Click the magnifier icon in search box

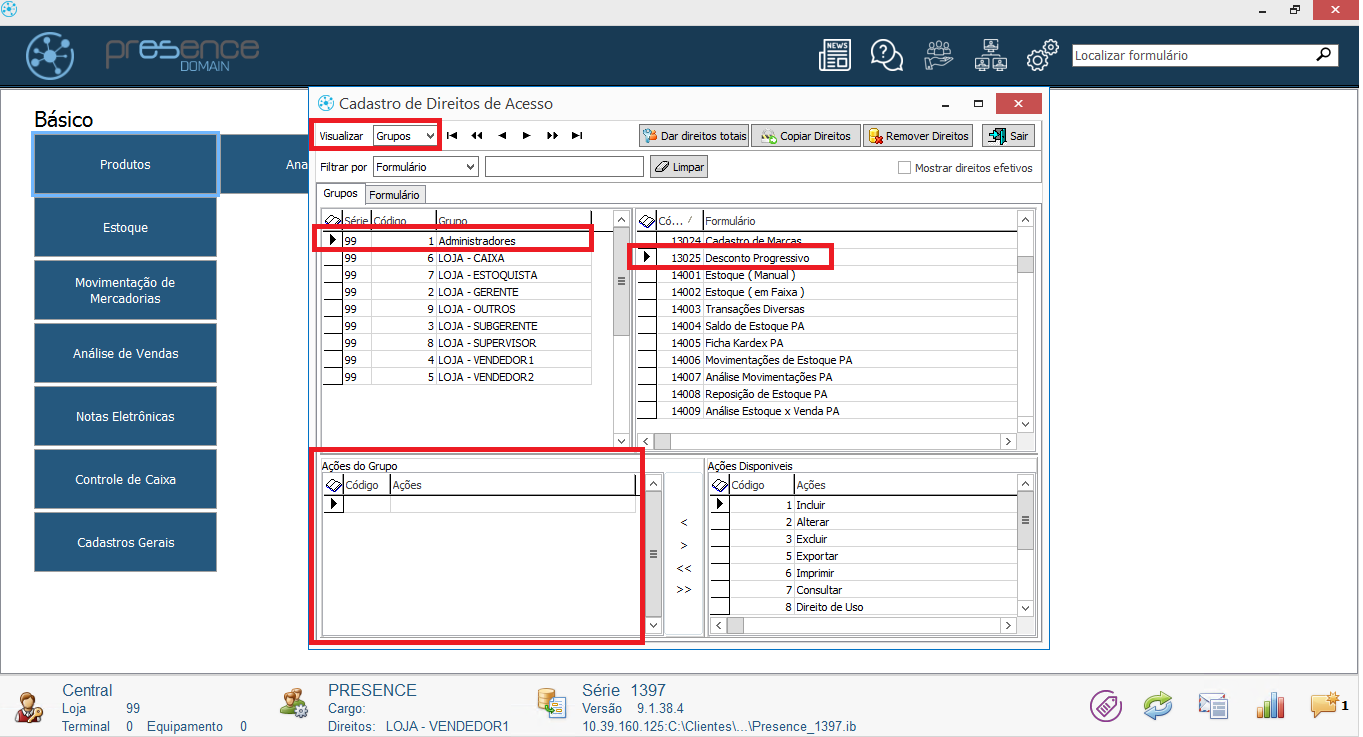coord(1324,56)
